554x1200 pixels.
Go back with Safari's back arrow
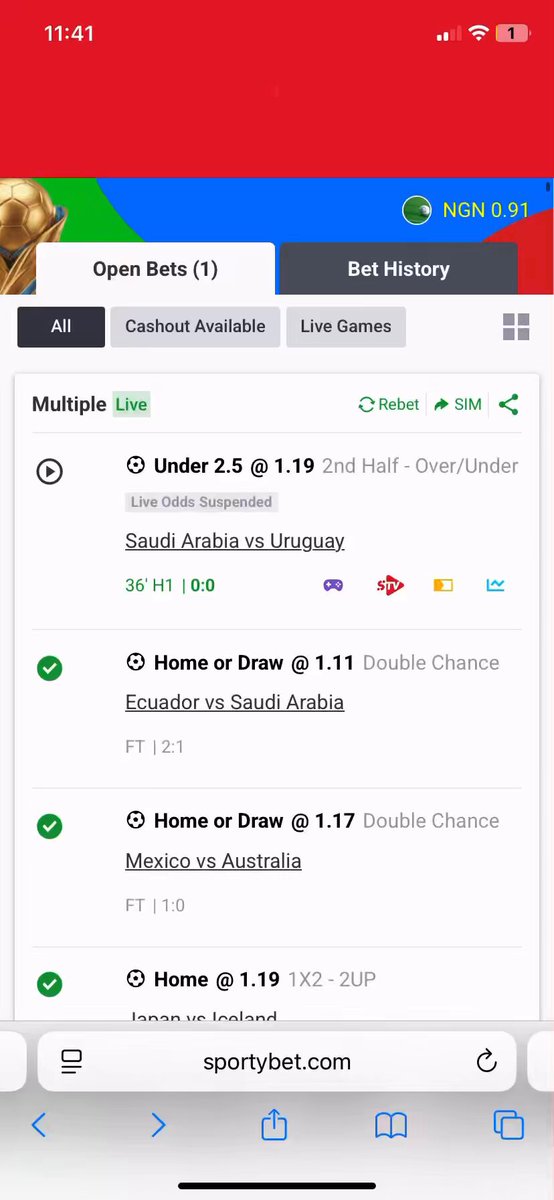39,1125
